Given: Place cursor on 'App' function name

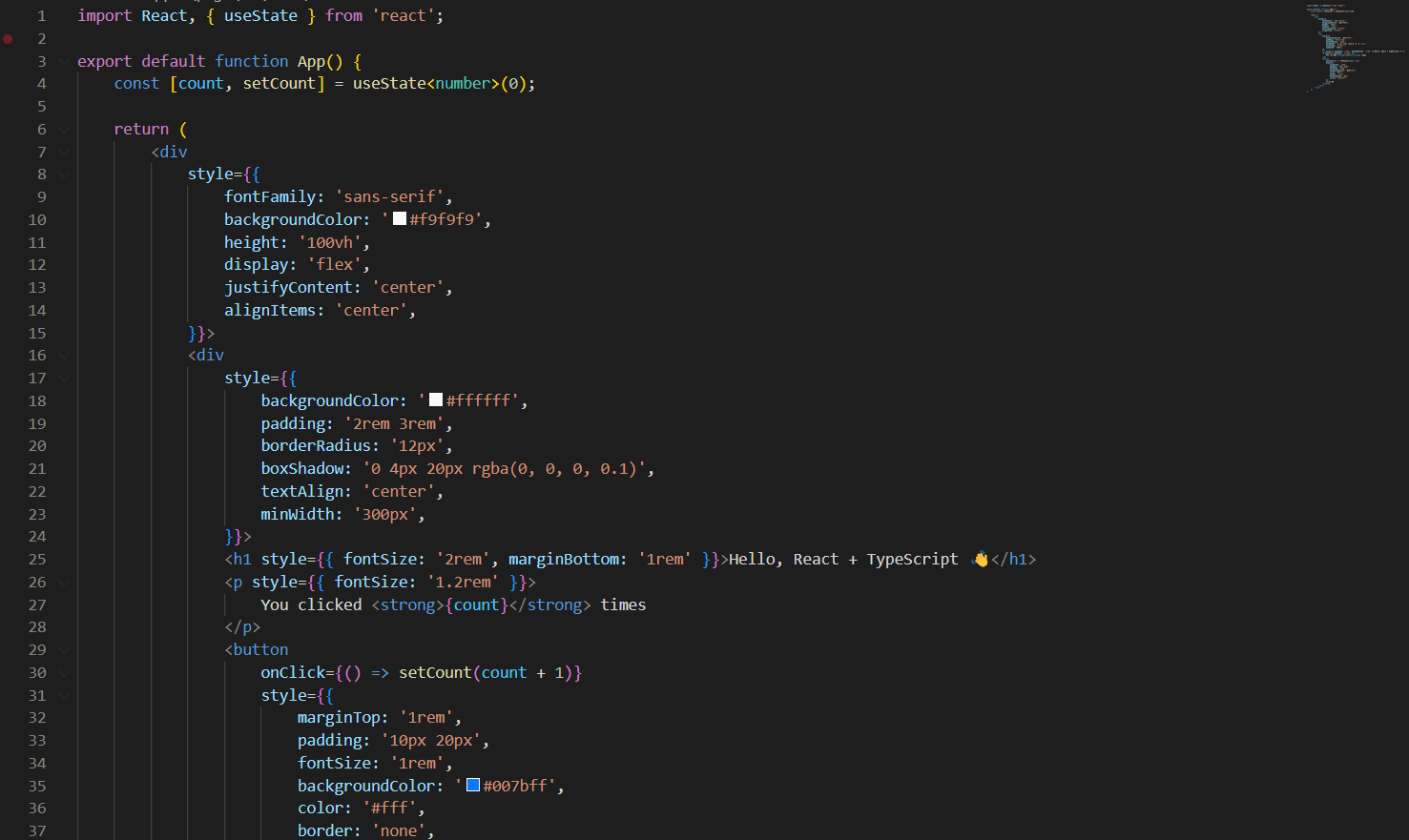Looking at the screenshot, I should tap(311, 62).
